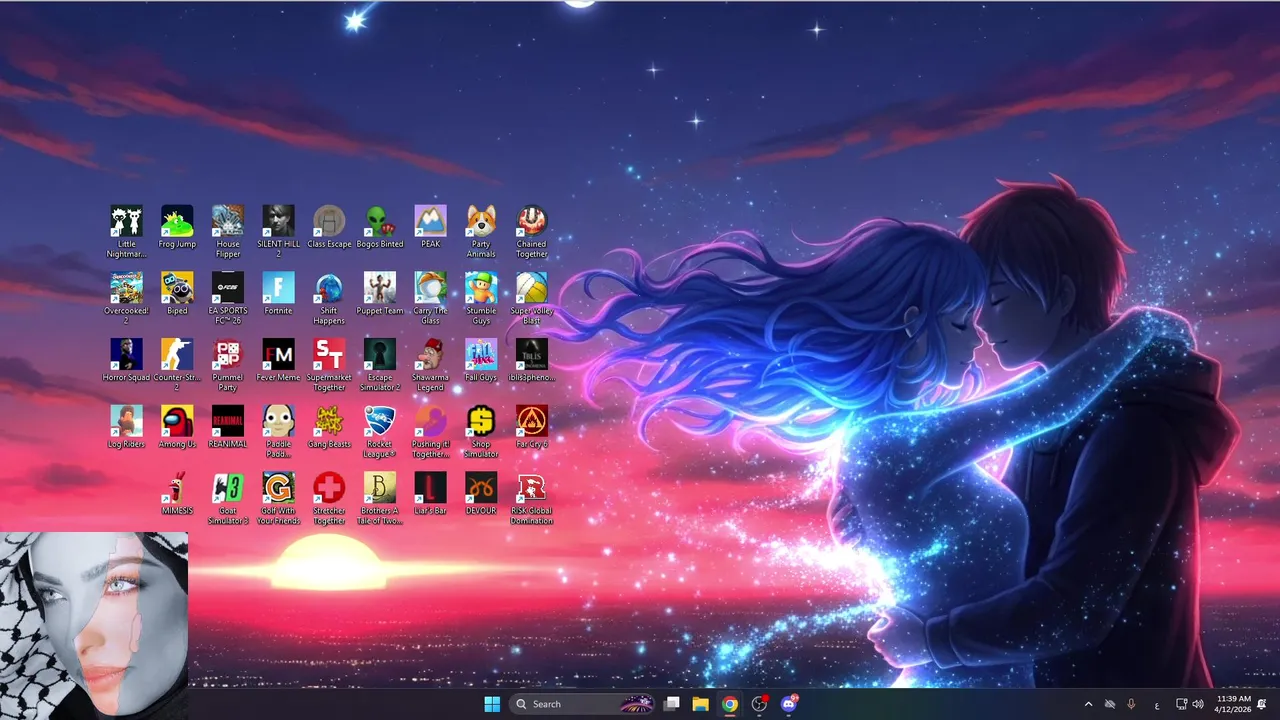Open SILENT HILL 2 shortcut
The image size is (1280, 720).
pos(278,231)
